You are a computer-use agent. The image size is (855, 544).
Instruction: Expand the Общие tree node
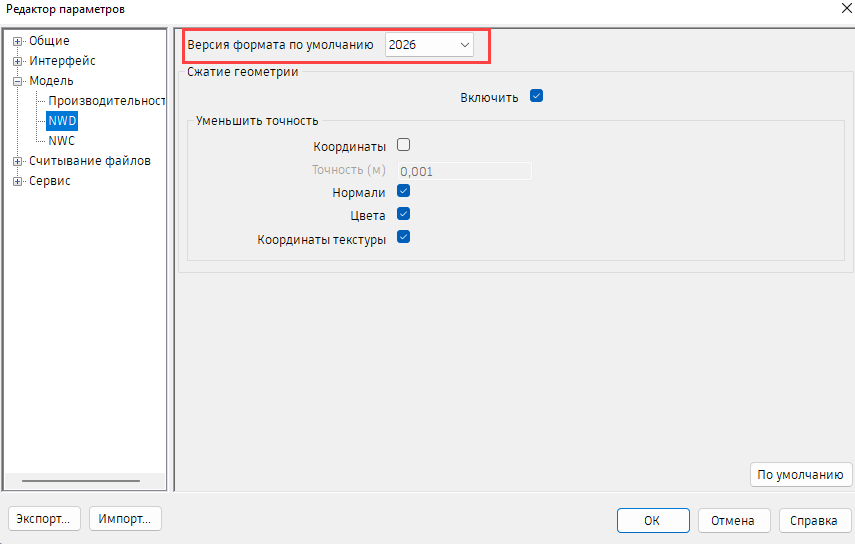click(x=17, y=41)
